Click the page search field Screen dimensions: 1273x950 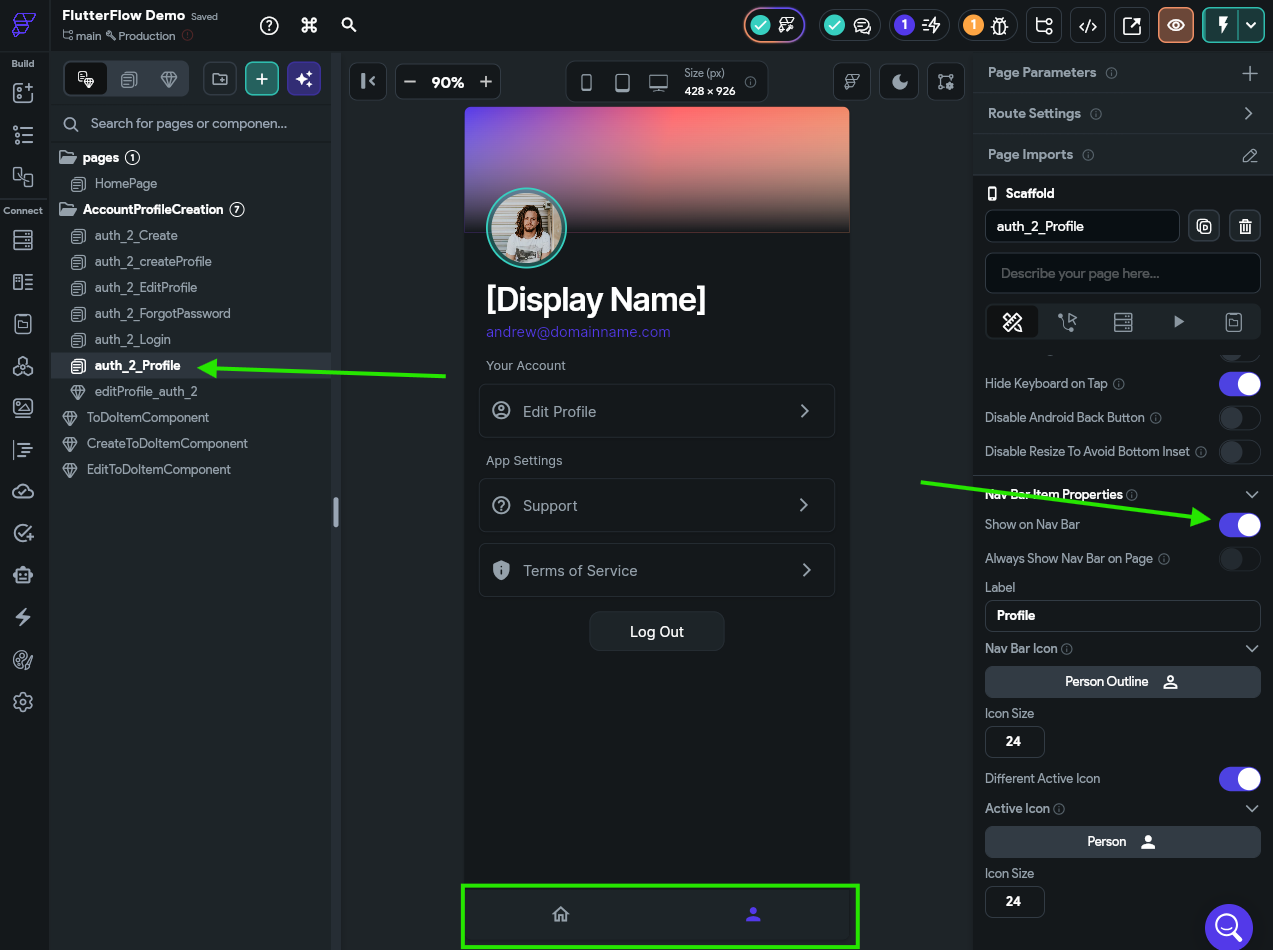[x=190, y=123]
